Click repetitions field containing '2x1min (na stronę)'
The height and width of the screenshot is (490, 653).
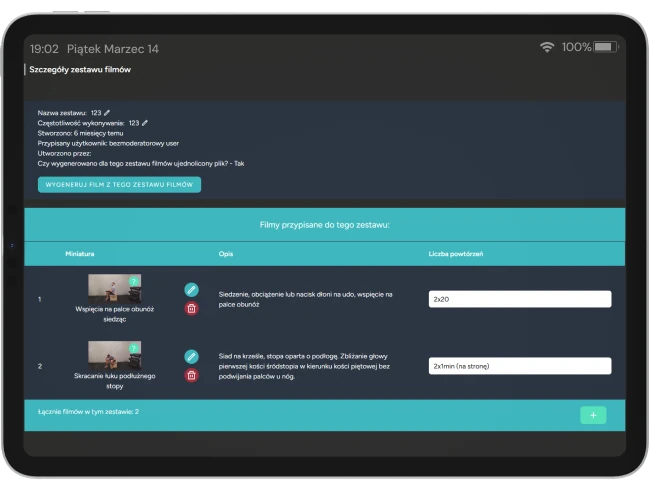(519, 366)
